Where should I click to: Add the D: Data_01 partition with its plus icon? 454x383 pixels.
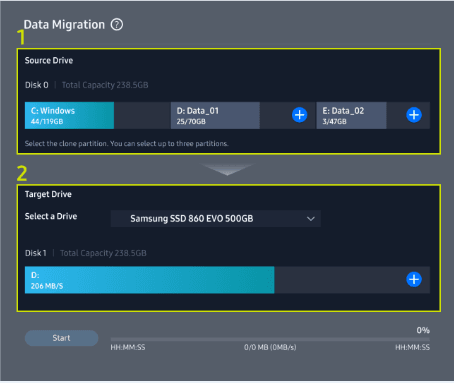299,115
